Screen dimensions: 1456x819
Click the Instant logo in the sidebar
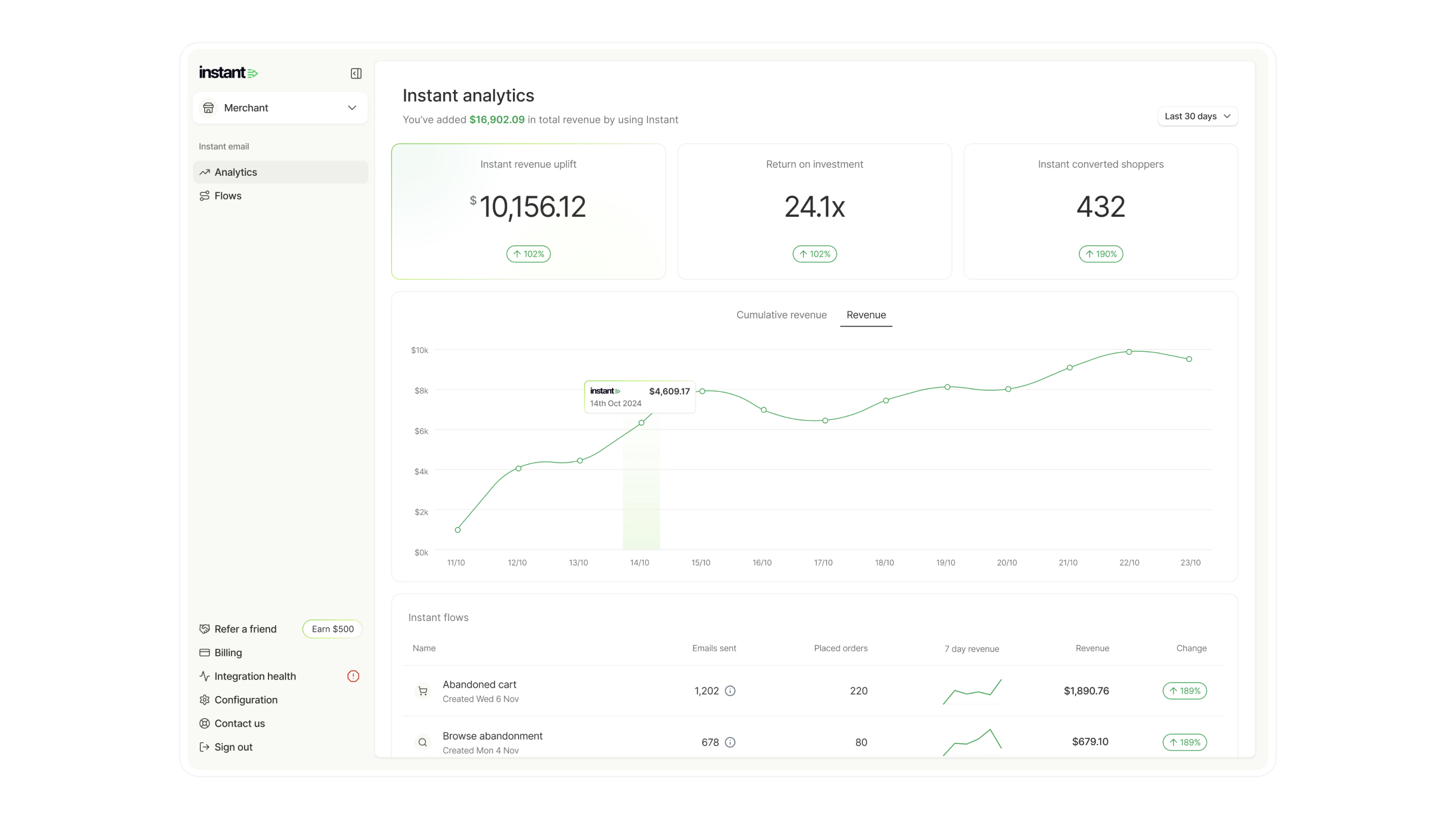(228, 73)
